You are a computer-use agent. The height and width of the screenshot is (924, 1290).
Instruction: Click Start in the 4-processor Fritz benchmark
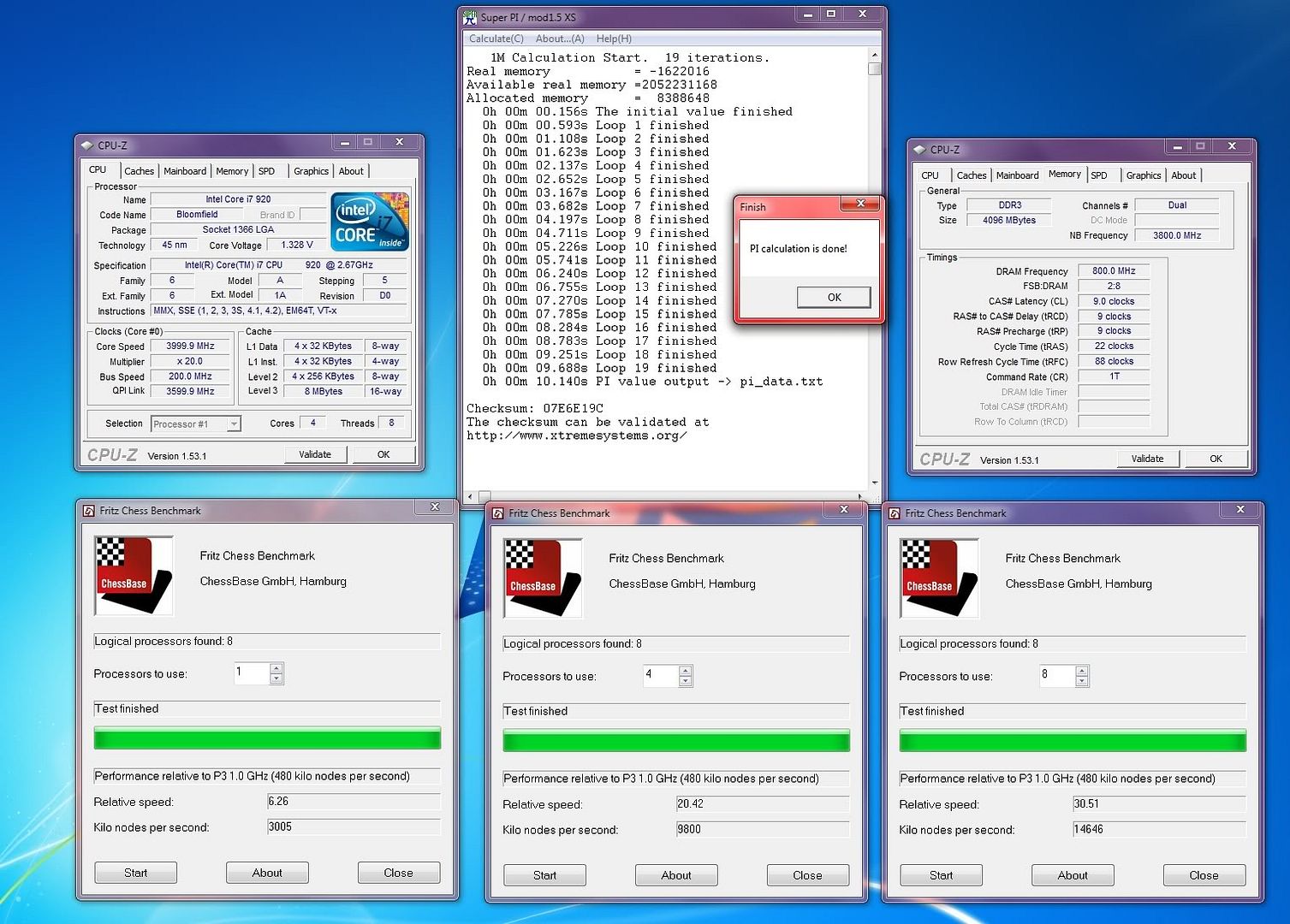coord(545,875)
